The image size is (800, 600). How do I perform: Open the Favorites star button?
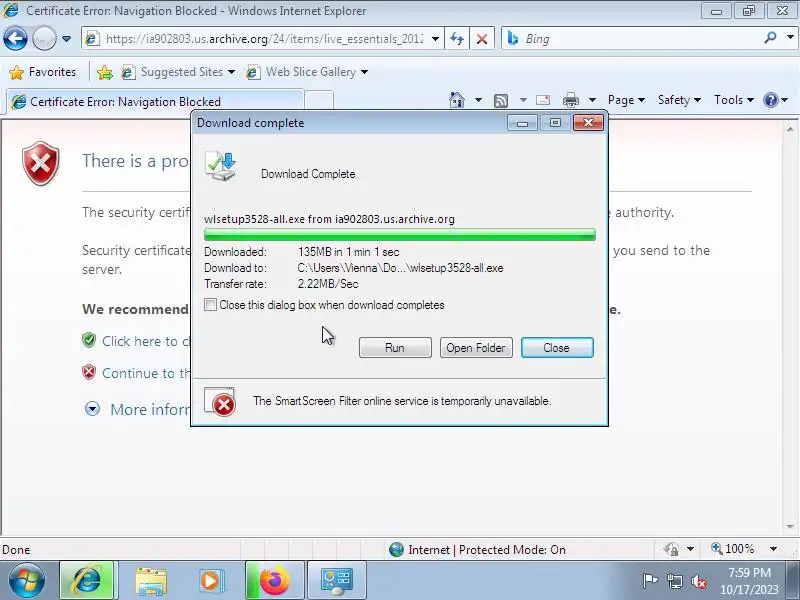42,72
